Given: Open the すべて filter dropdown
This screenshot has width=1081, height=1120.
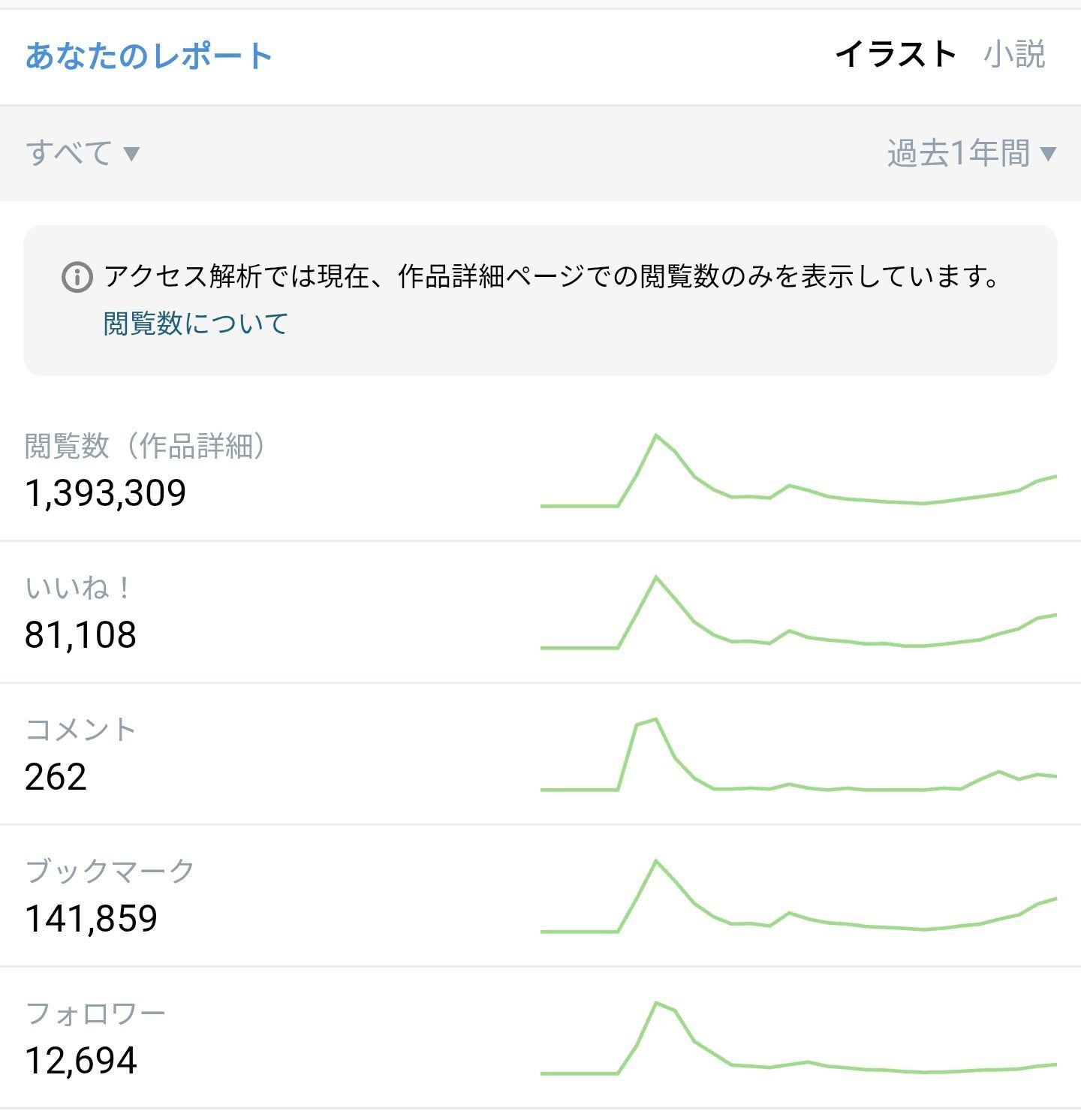Looking at the screenshot, I should [x=83, y=153].
